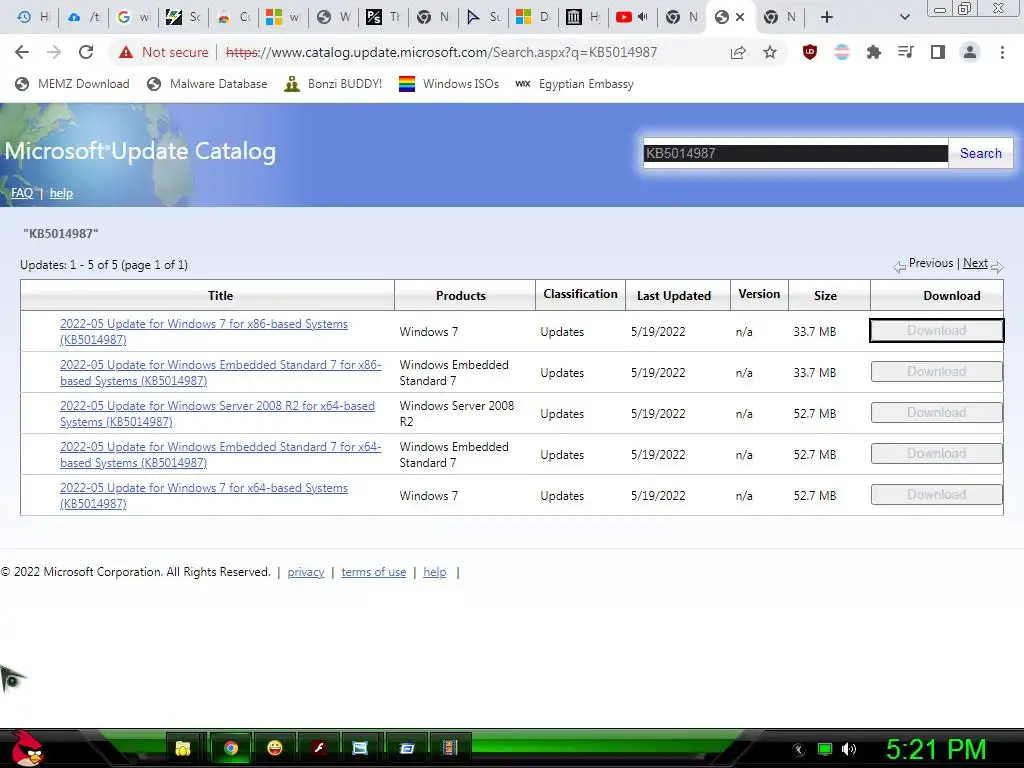Open the footer help link
The width and height of the screenshot is (1024, 768).
(x=434, y=572)
